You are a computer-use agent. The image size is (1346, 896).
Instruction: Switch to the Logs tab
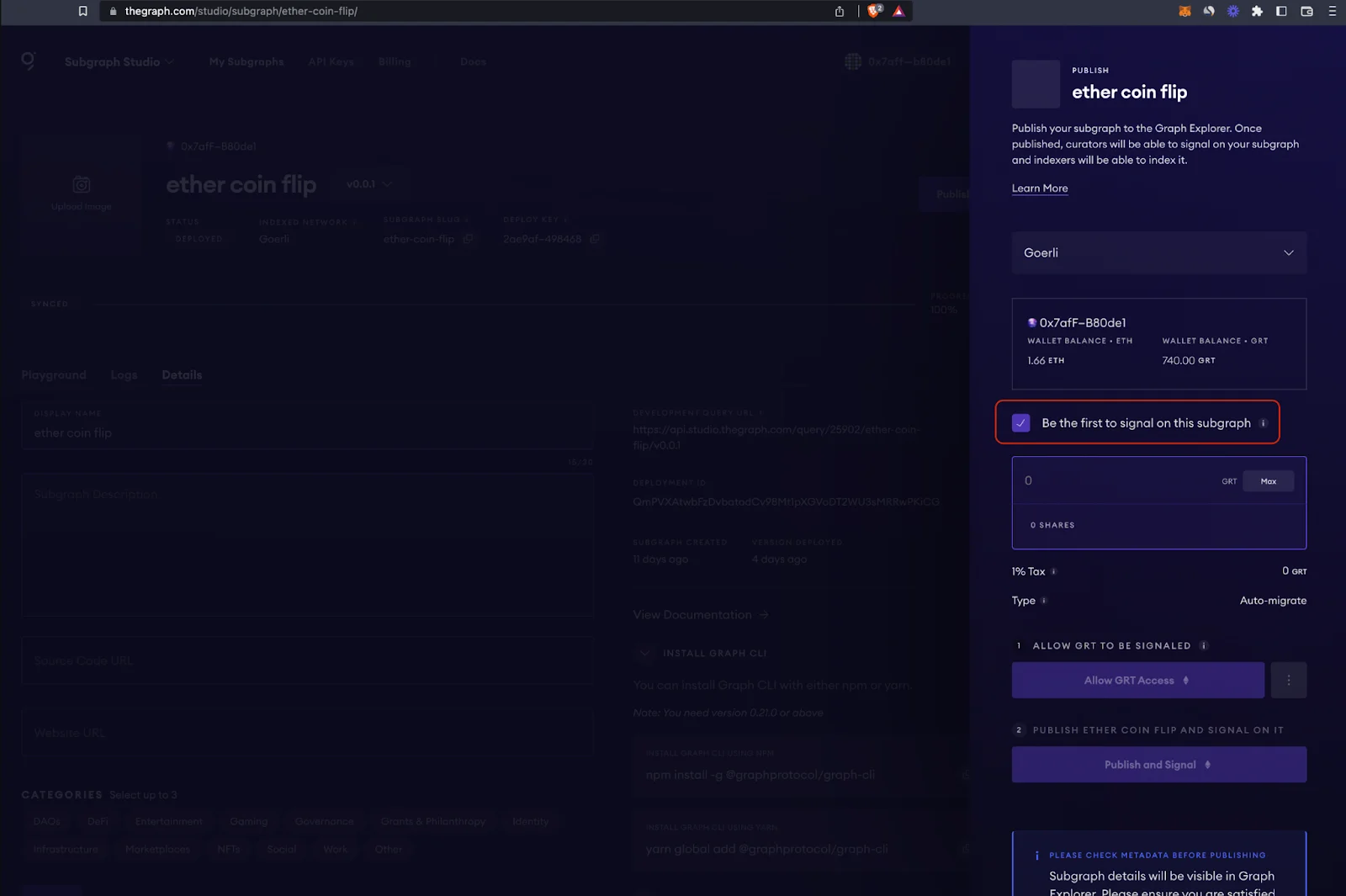pos(124,374)
